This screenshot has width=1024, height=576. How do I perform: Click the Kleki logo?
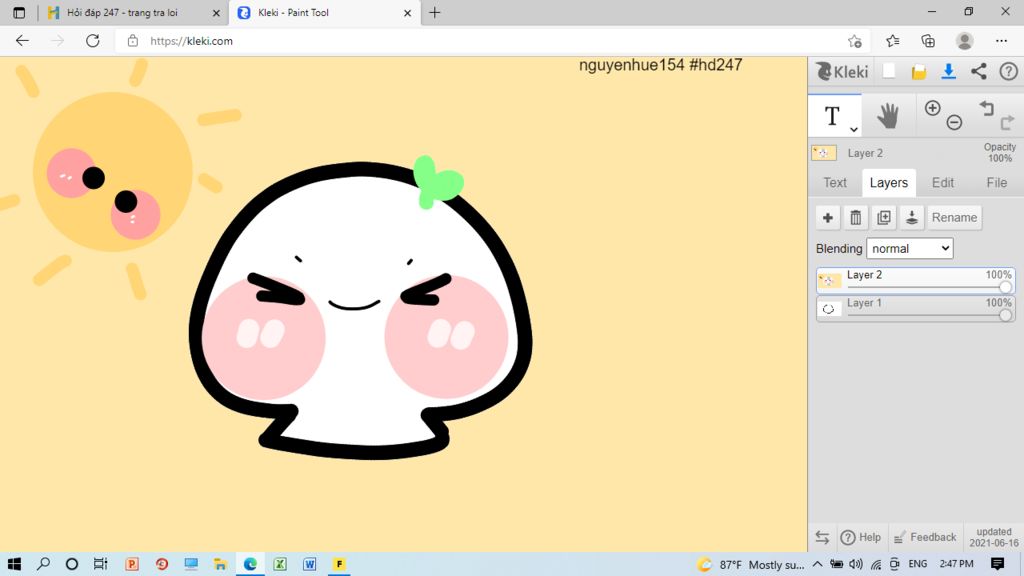(x=842, y=71)
